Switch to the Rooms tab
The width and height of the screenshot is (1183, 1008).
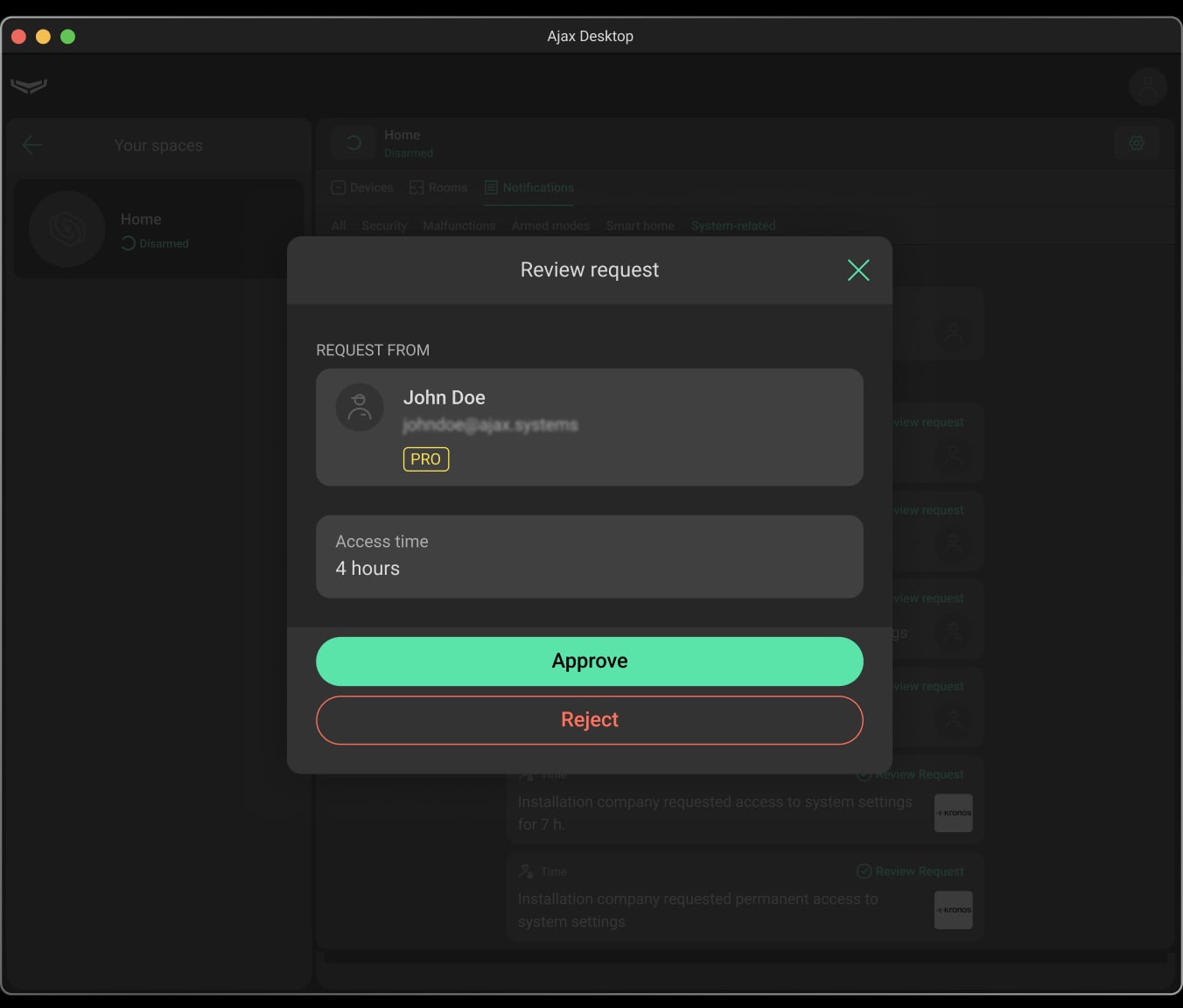438,188
